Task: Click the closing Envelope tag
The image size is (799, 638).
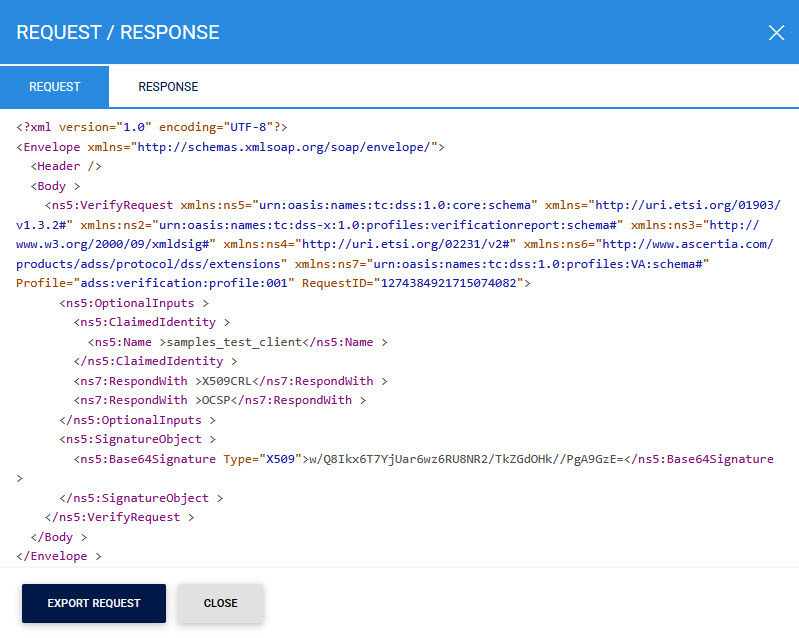Action: click(x=59, y=556)
